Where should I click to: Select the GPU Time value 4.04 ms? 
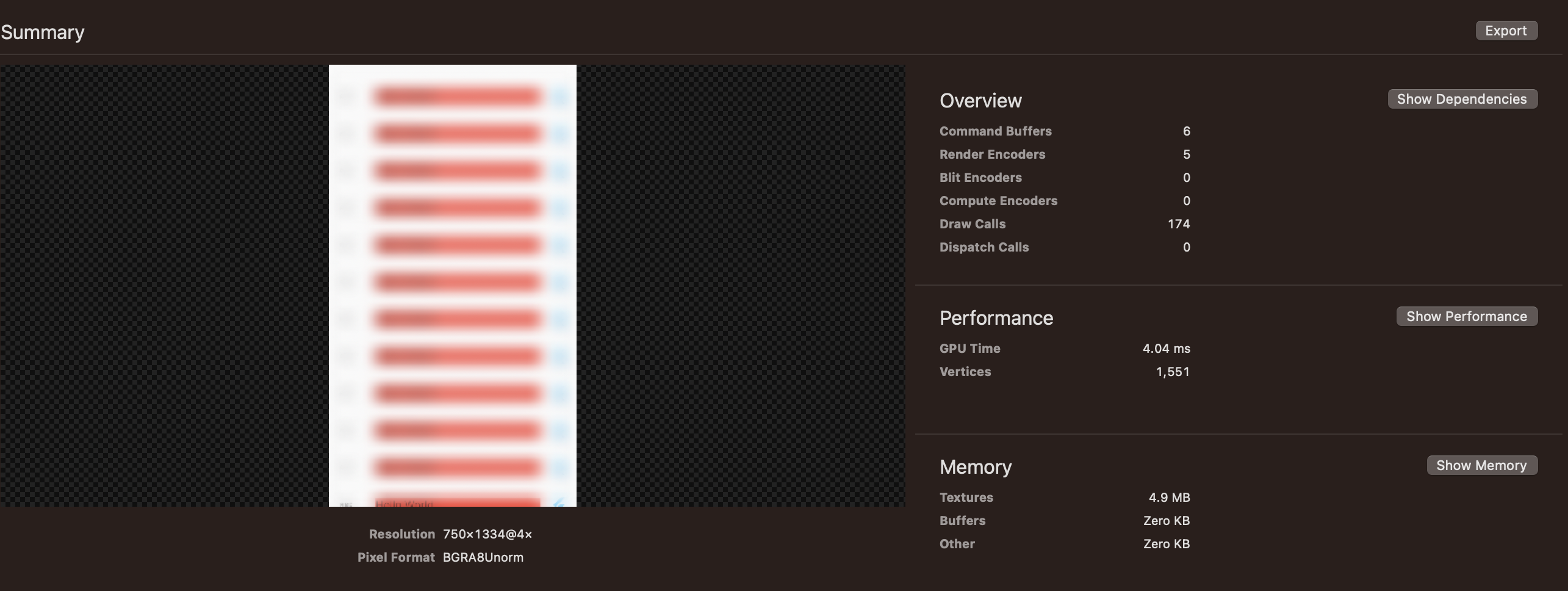click(1165, 348)
